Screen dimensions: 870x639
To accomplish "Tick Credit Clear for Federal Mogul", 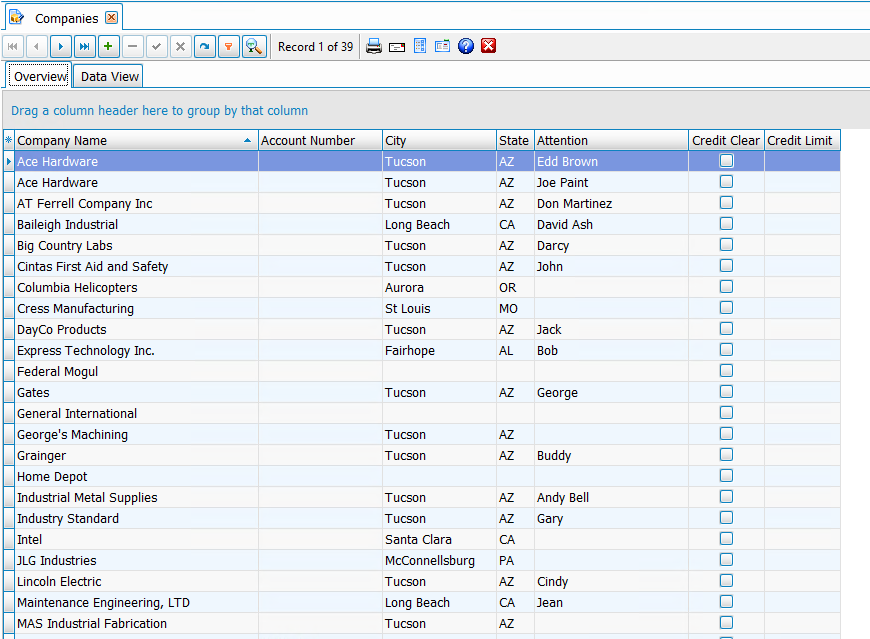I will [x=726, y=371].
